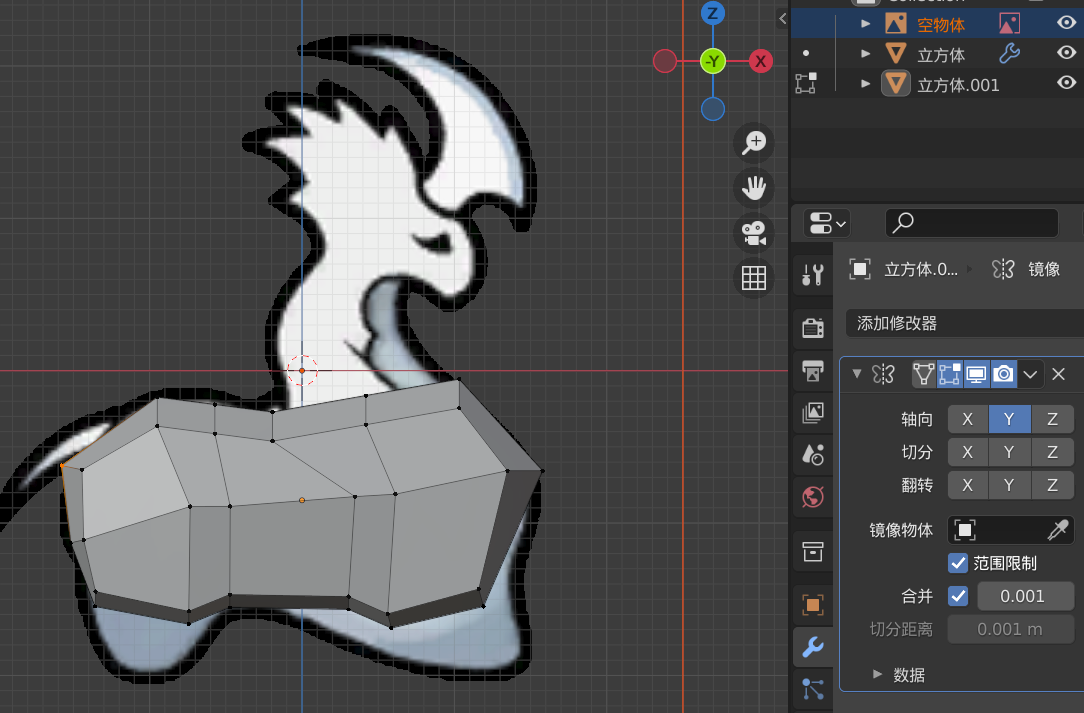Enable X under 轴向
The height and width of the screenshot is (713, 1084).
pos(968,419)
